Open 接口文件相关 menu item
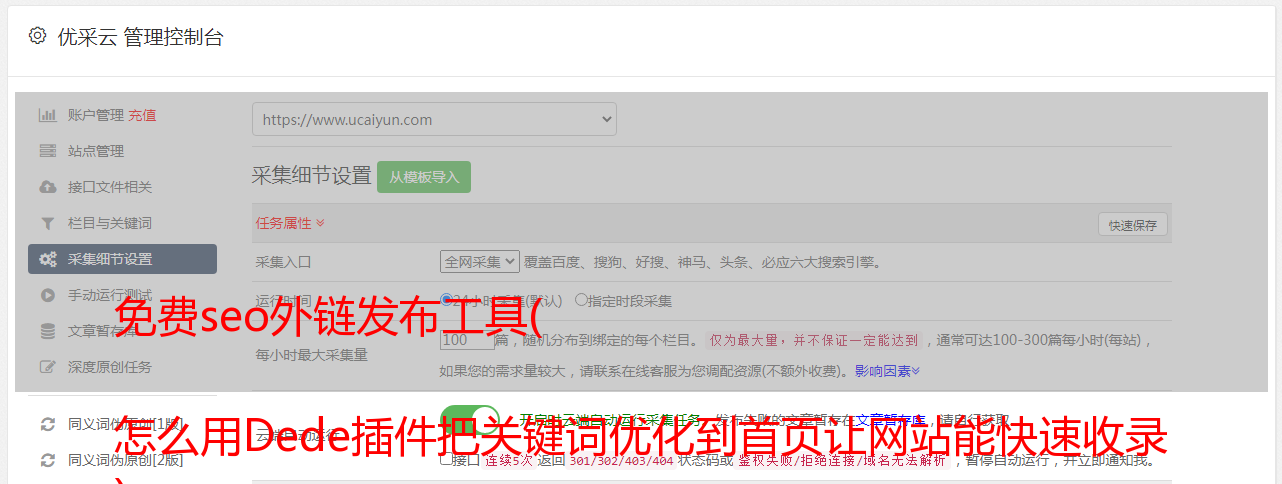The height and width of the screenshot is (484, 1282). pyautogui.click(x=110, y=187)
